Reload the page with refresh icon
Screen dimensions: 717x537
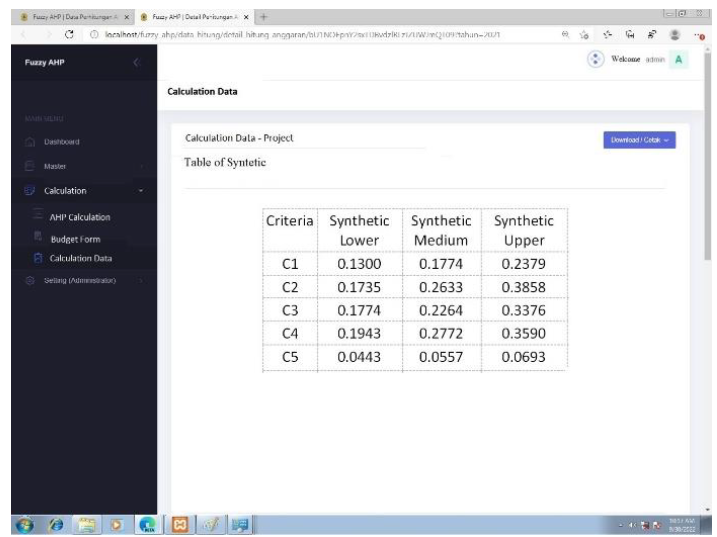[69, 34]
